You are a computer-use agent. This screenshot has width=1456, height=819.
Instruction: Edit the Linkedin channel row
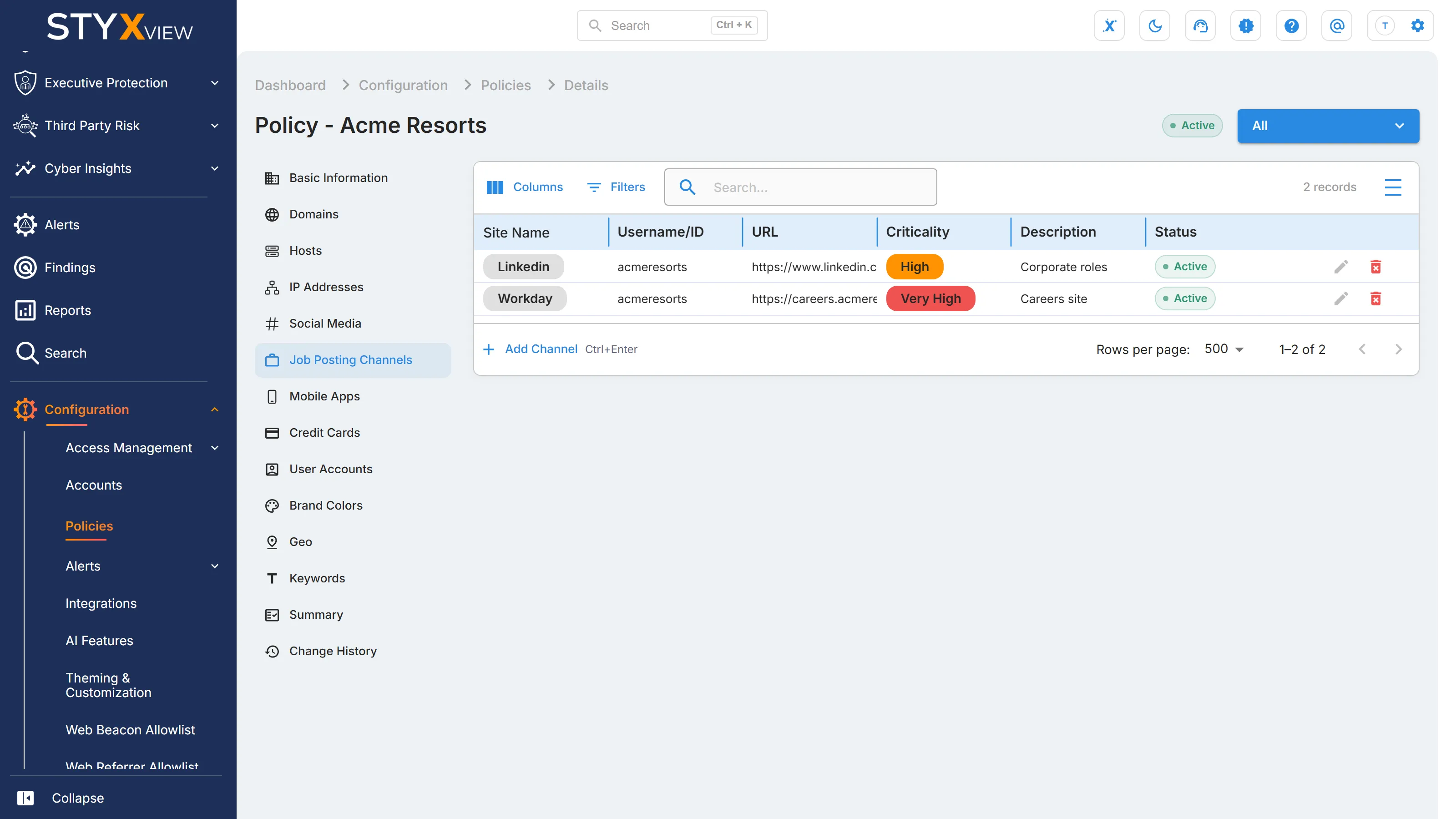(x=1341, y=267)
